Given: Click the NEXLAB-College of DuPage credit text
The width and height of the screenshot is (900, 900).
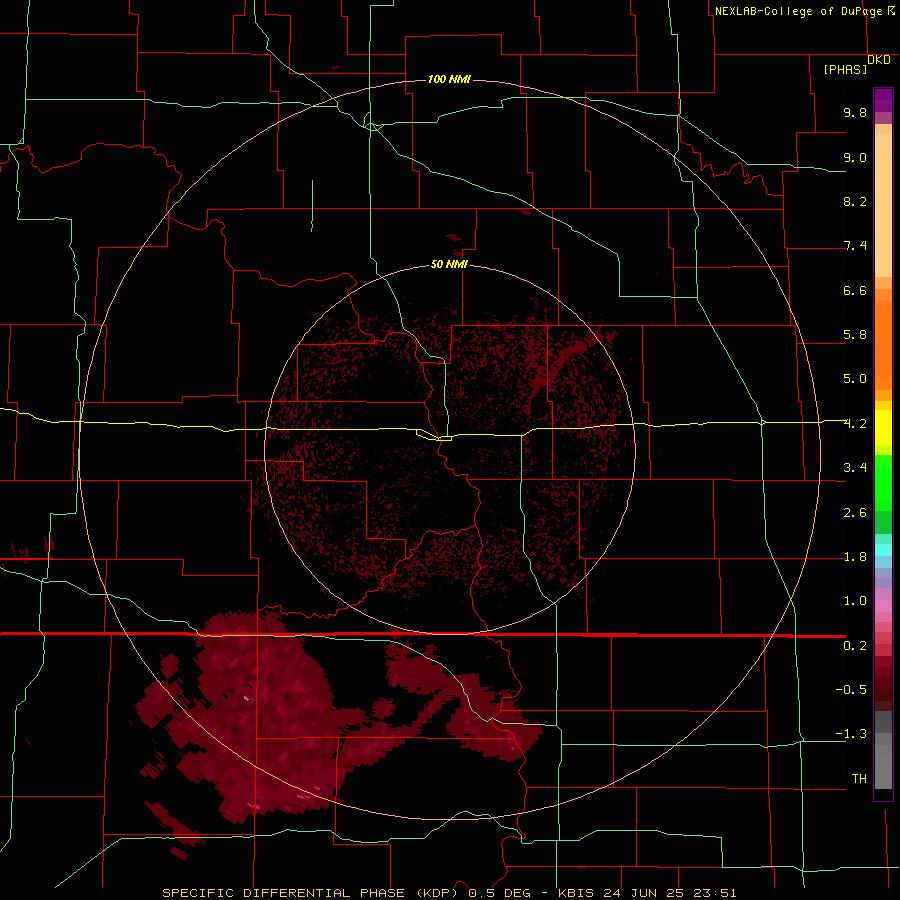Looking at the screenshot, I should coord(798,11).
